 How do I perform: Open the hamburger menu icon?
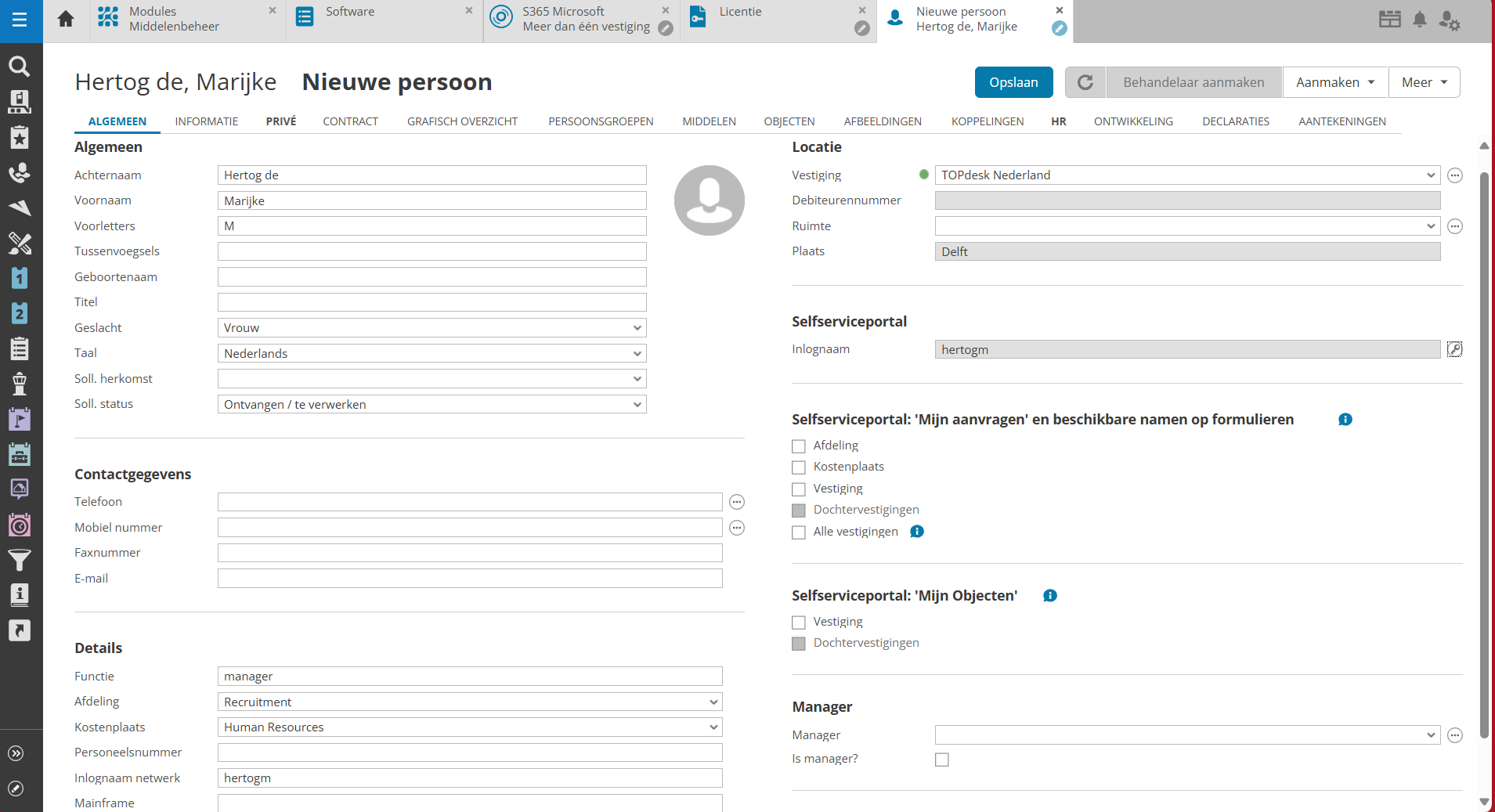20,20
